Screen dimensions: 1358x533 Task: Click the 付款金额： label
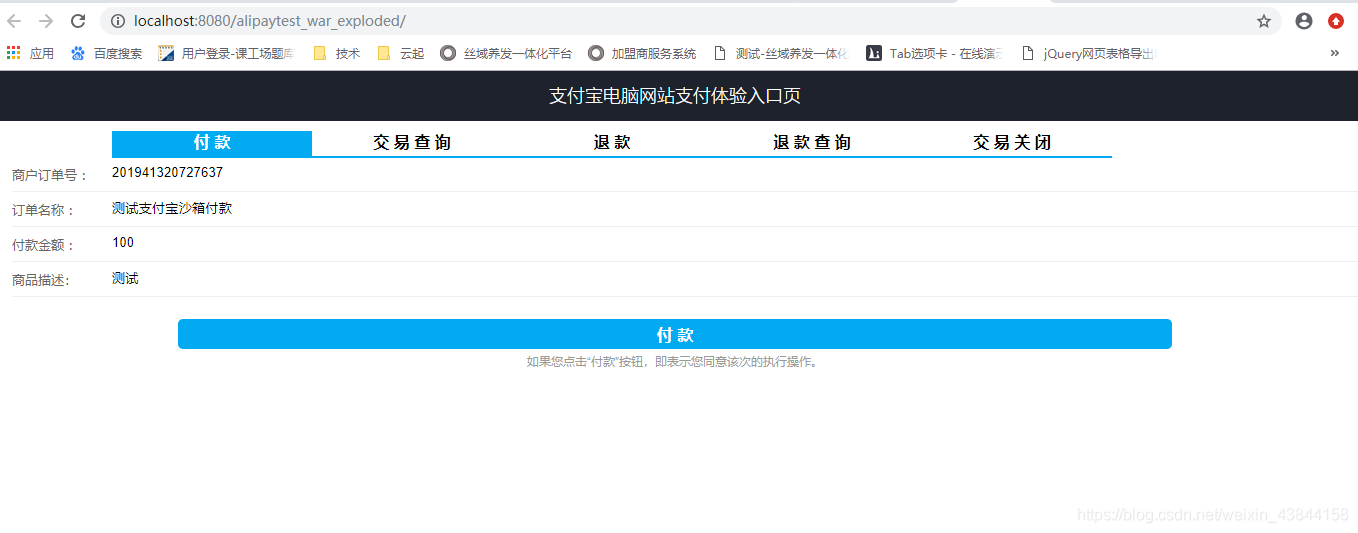(43, 245)
